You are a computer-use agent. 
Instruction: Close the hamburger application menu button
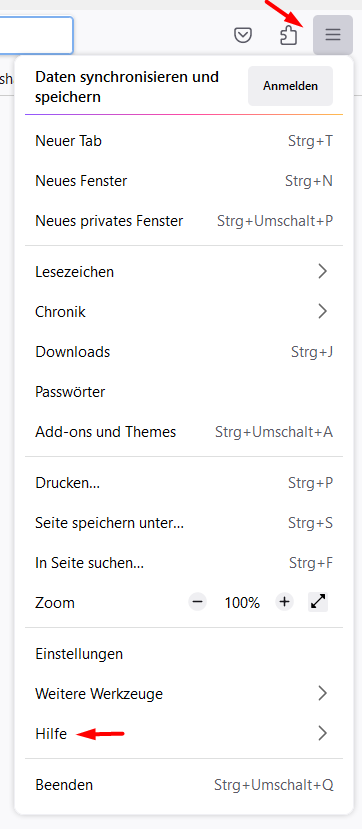point(333,35)
